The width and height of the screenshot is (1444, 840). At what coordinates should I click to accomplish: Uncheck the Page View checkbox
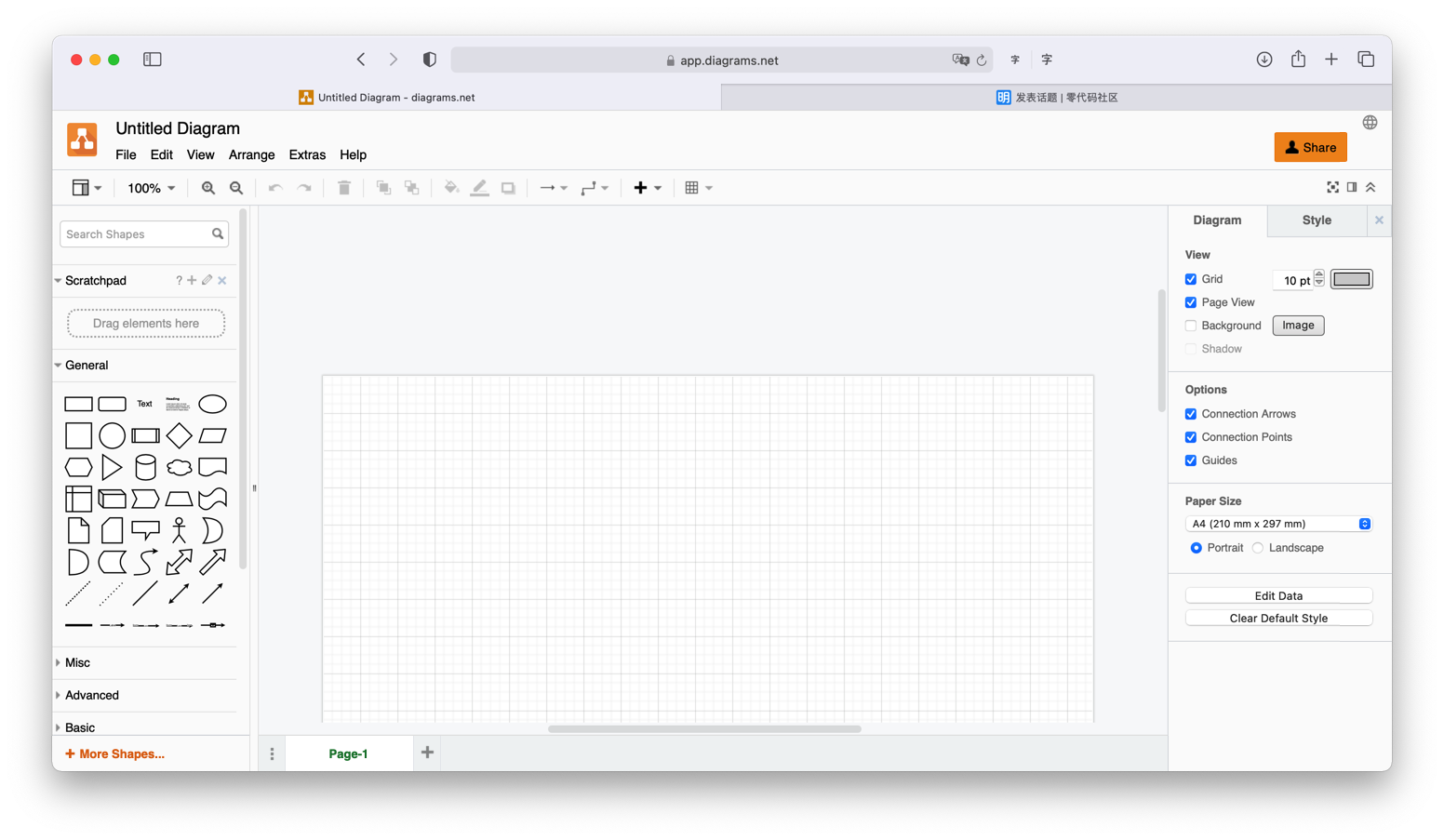click(1191, 302)
